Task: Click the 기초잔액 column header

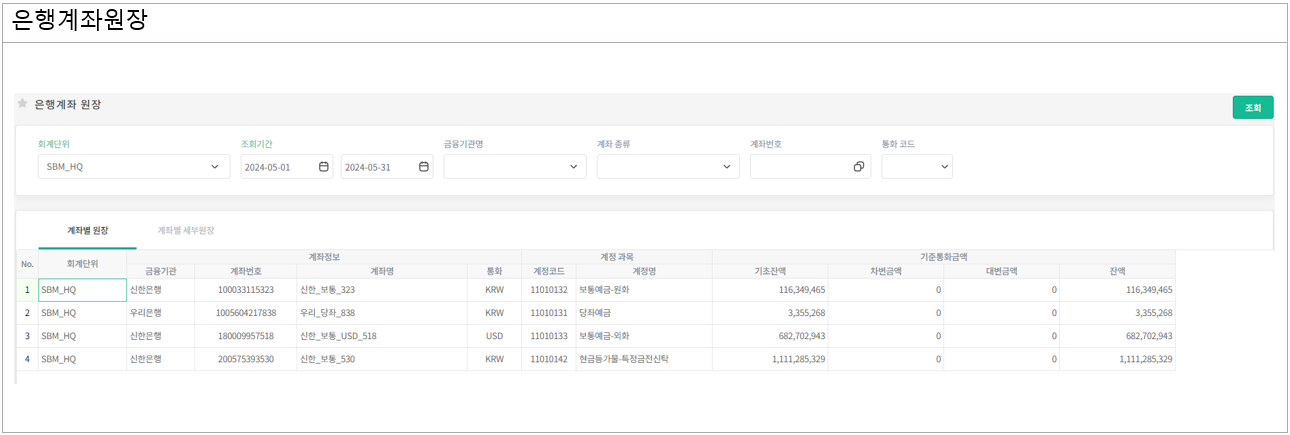Action: coord(770,271)
